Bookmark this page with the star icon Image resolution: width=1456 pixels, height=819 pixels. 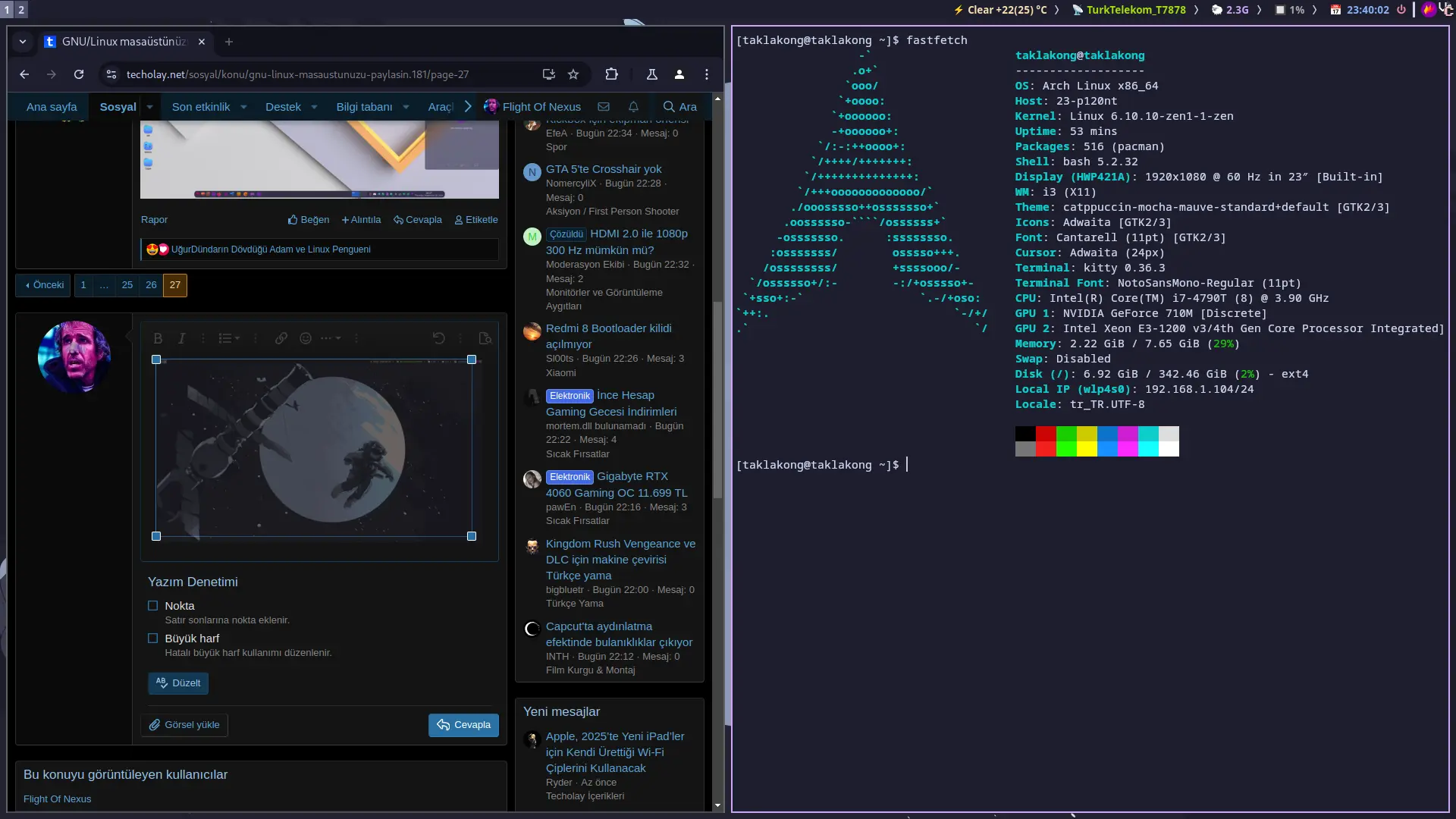[x=573, y=74]
